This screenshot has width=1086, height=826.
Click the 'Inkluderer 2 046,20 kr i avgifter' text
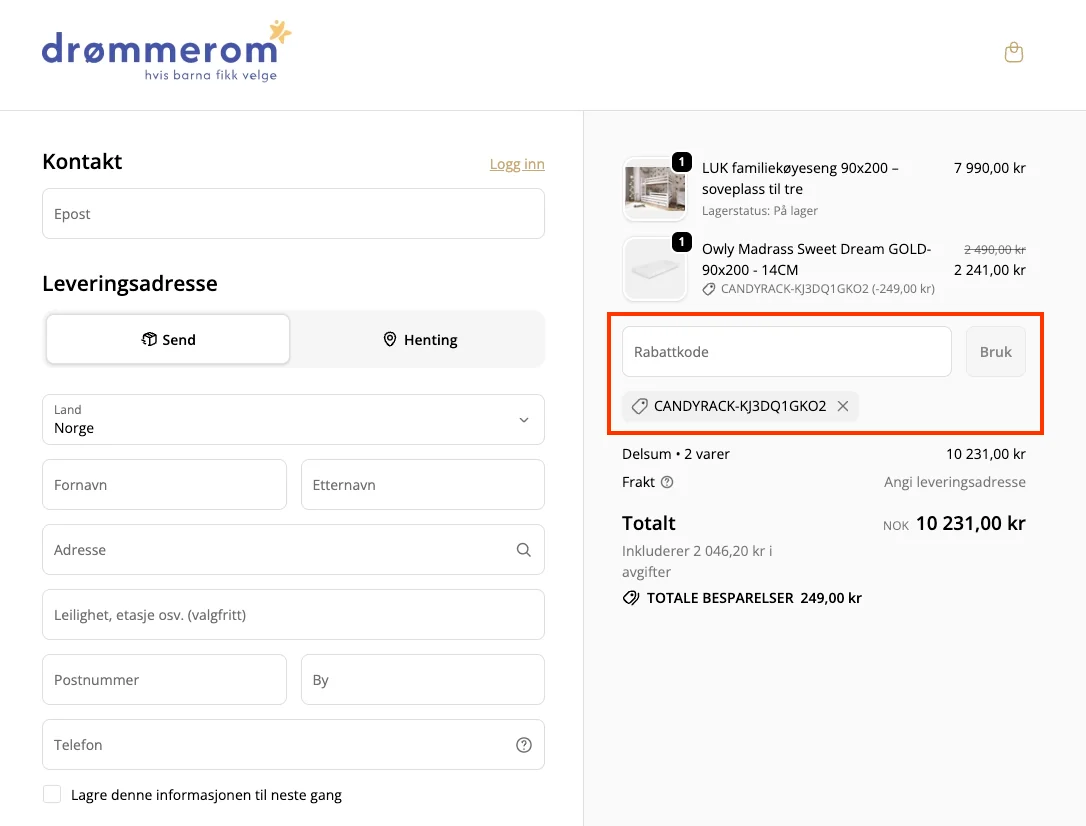tap(697, 562)
